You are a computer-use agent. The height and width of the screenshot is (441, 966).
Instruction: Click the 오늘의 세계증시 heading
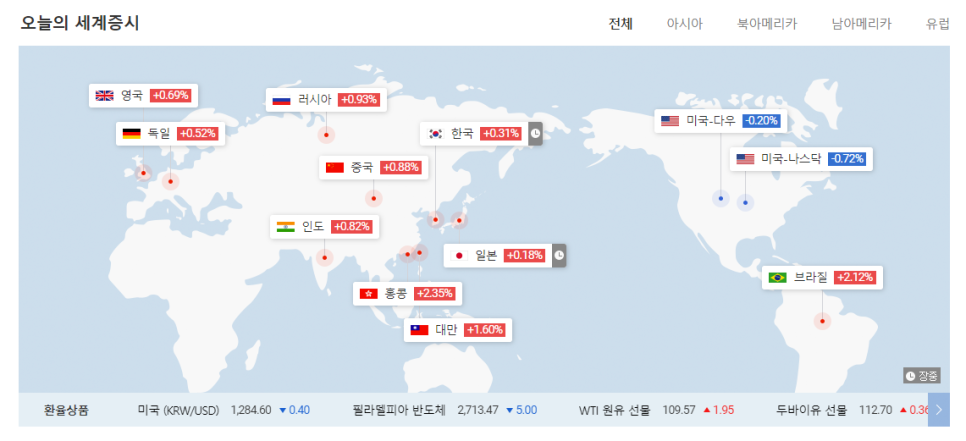79,23
